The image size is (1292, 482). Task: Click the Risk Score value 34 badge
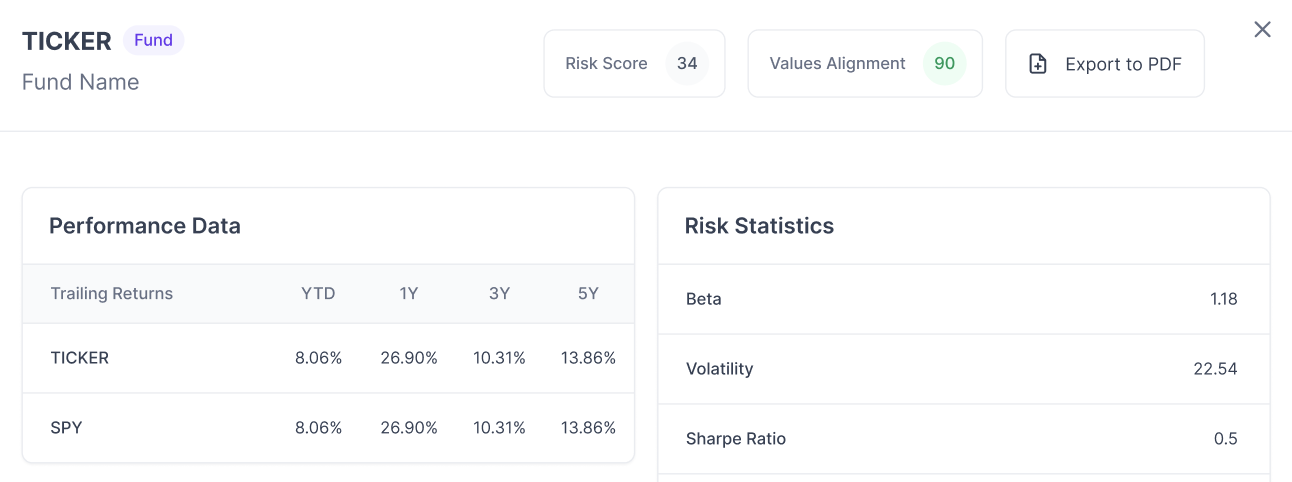(687, 63)
